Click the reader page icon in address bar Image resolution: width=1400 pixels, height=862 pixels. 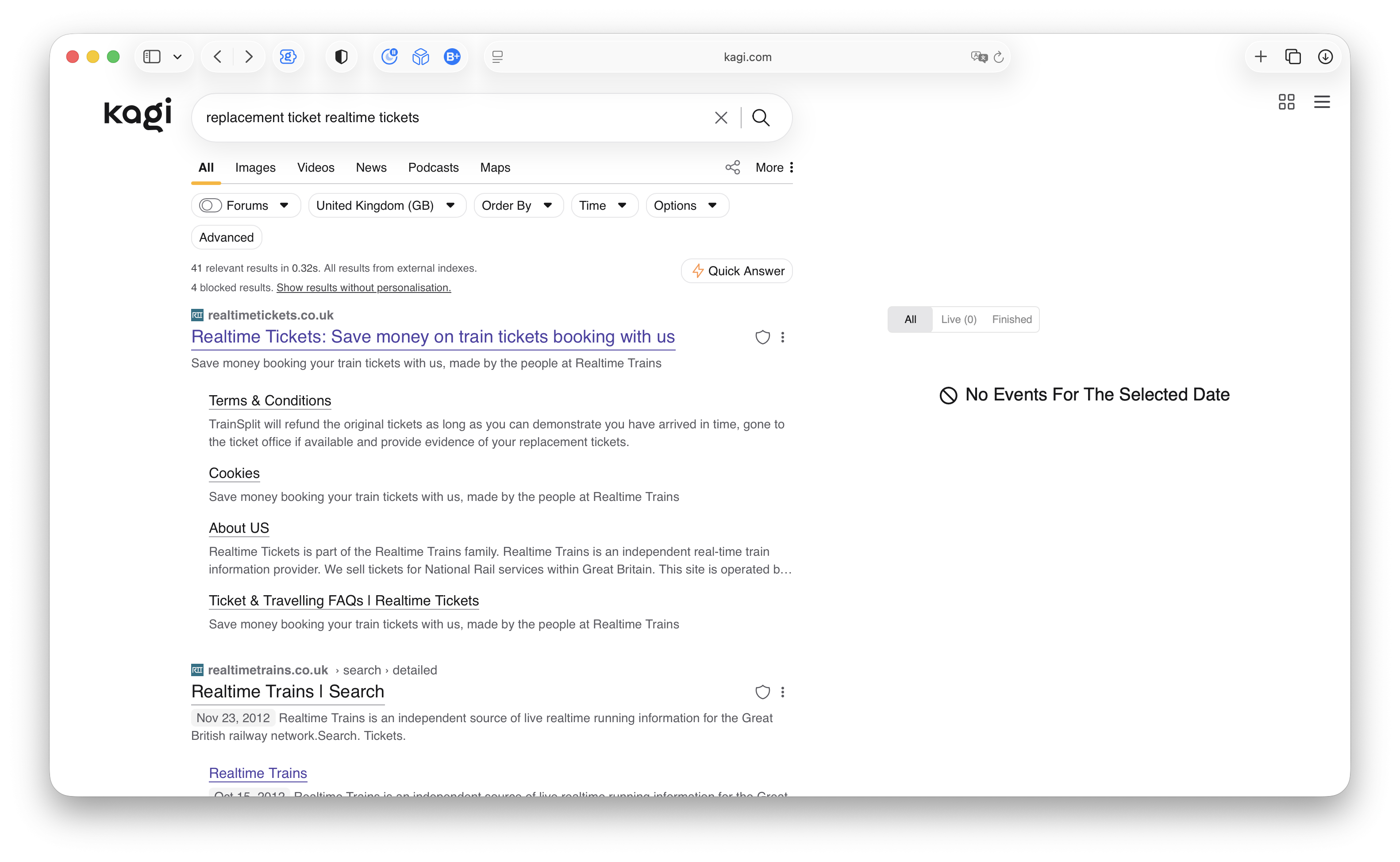click(x=497, y=57)
